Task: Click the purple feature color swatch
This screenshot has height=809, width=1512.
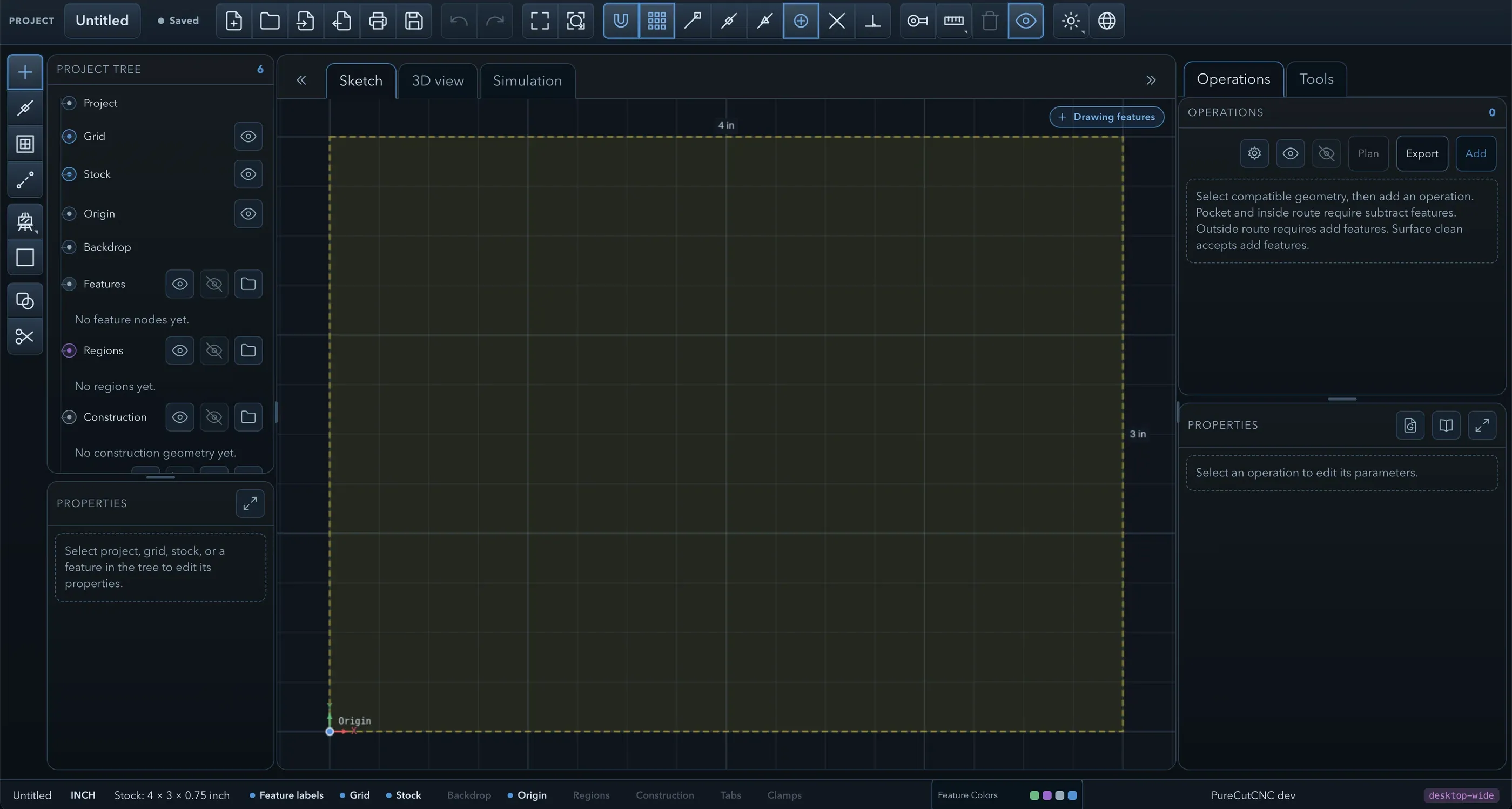Action: point(1047,795)
